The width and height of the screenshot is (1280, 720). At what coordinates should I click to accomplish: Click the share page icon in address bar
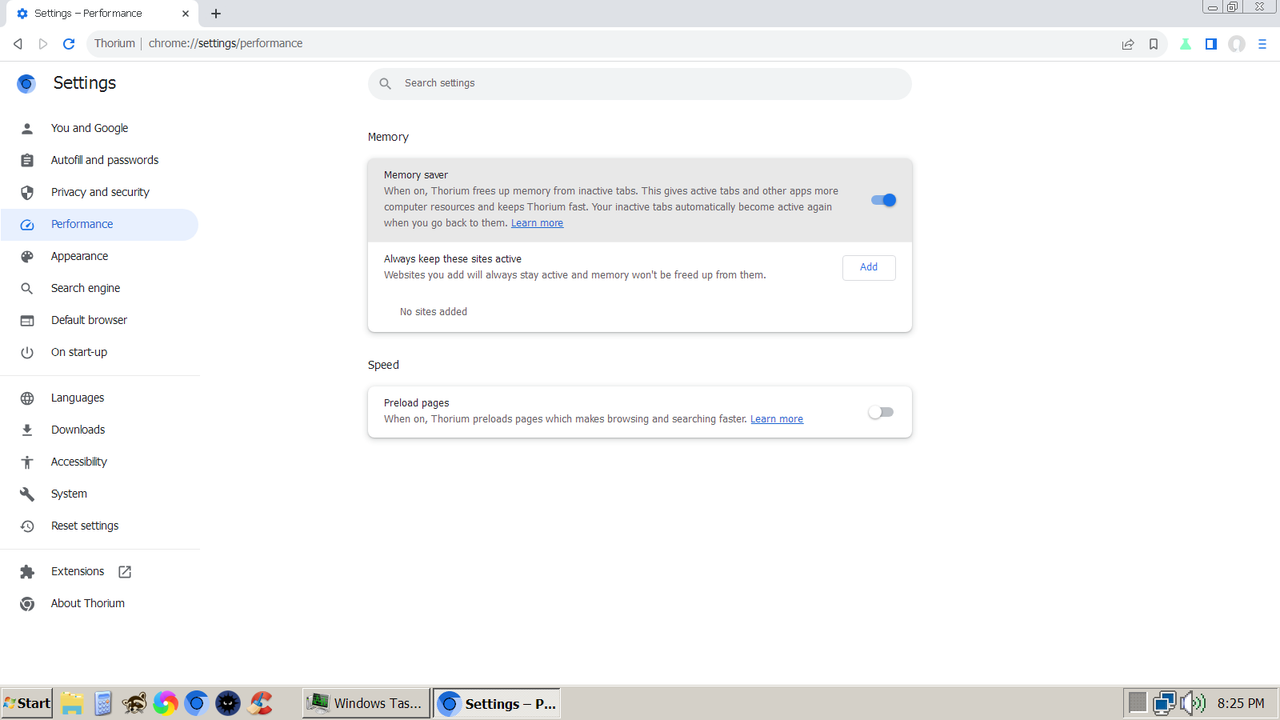[x=1128, y=44]
